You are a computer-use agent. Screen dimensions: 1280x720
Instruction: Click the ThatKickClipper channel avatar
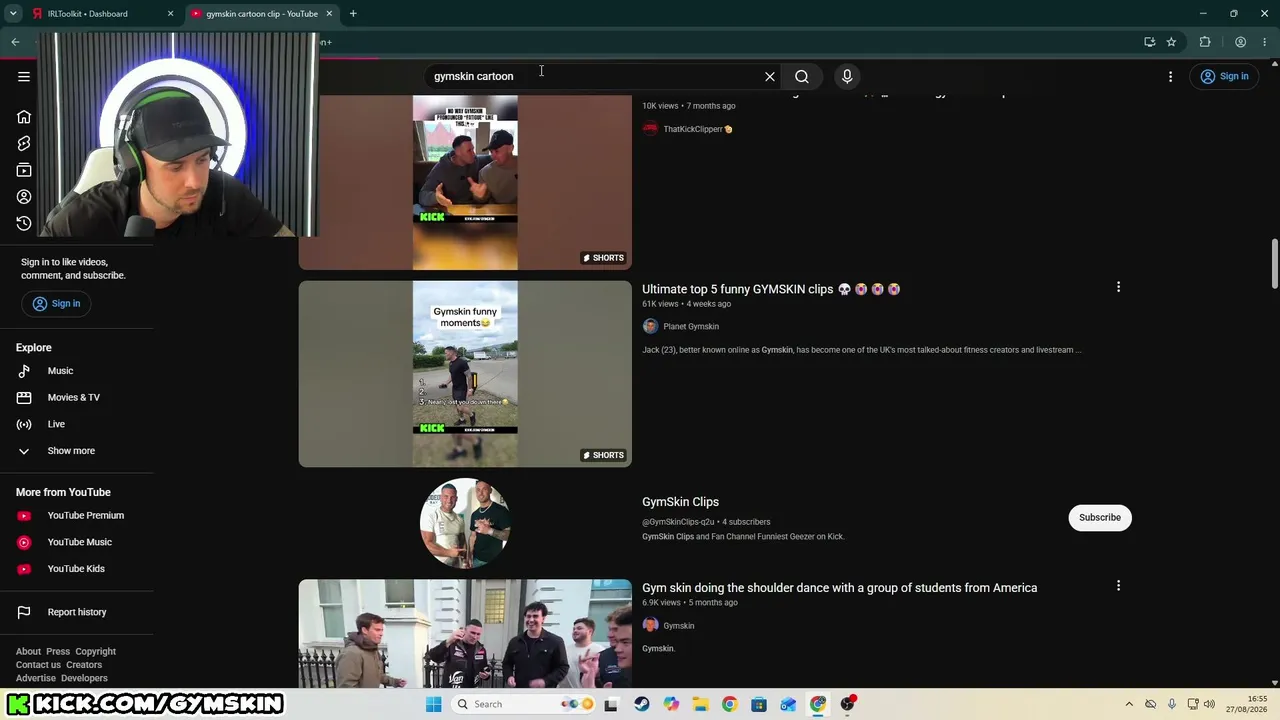point(650,129)
